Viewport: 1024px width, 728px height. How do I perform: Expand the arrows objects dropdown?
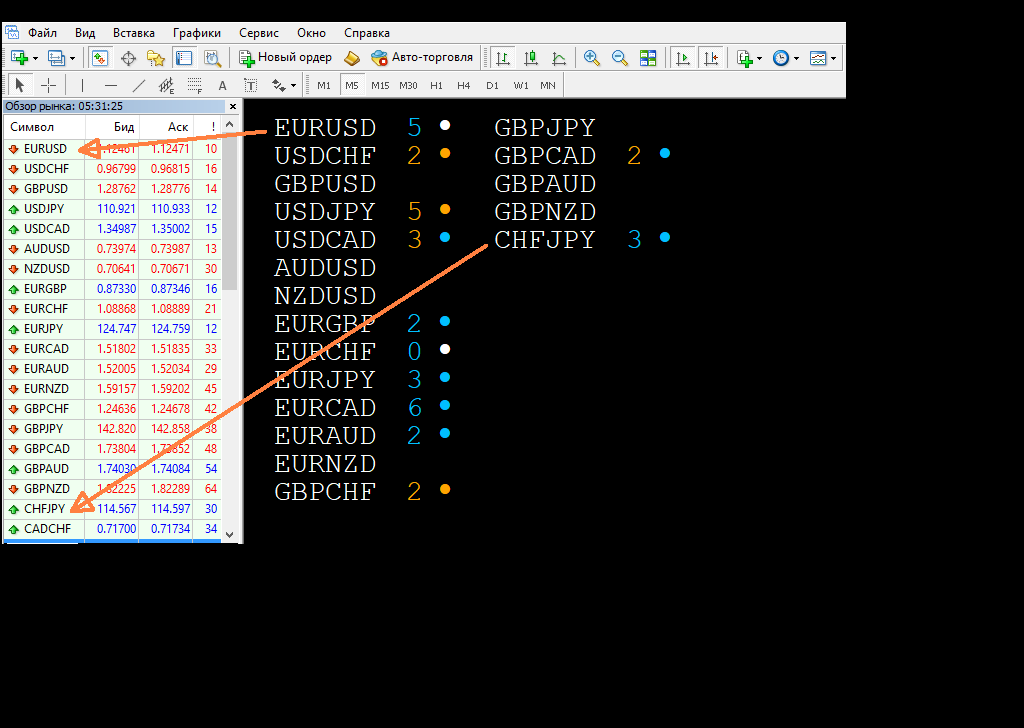pos(293,86)
